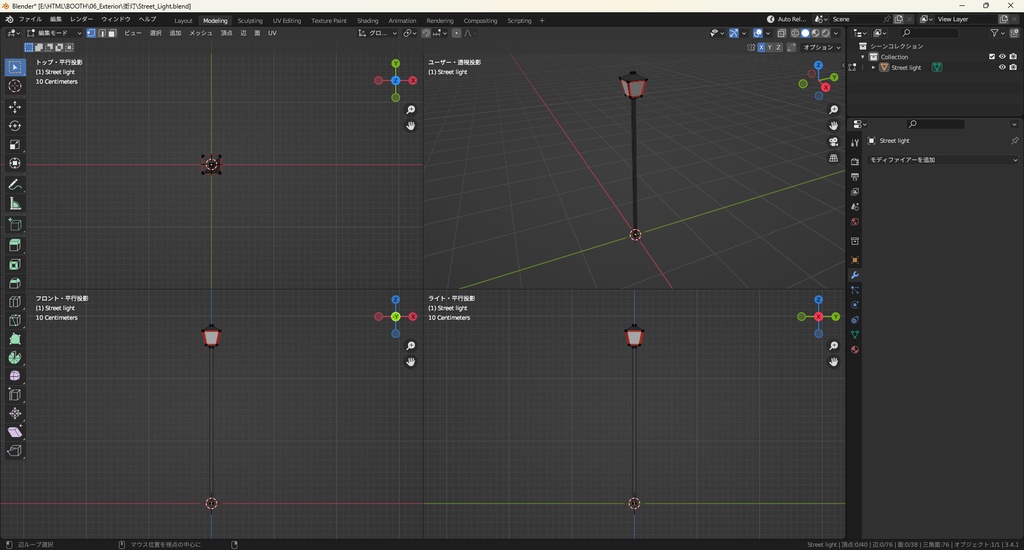Toggle camera view in the perspective viewport
1024x550 pixels.
tap(834, 142)
